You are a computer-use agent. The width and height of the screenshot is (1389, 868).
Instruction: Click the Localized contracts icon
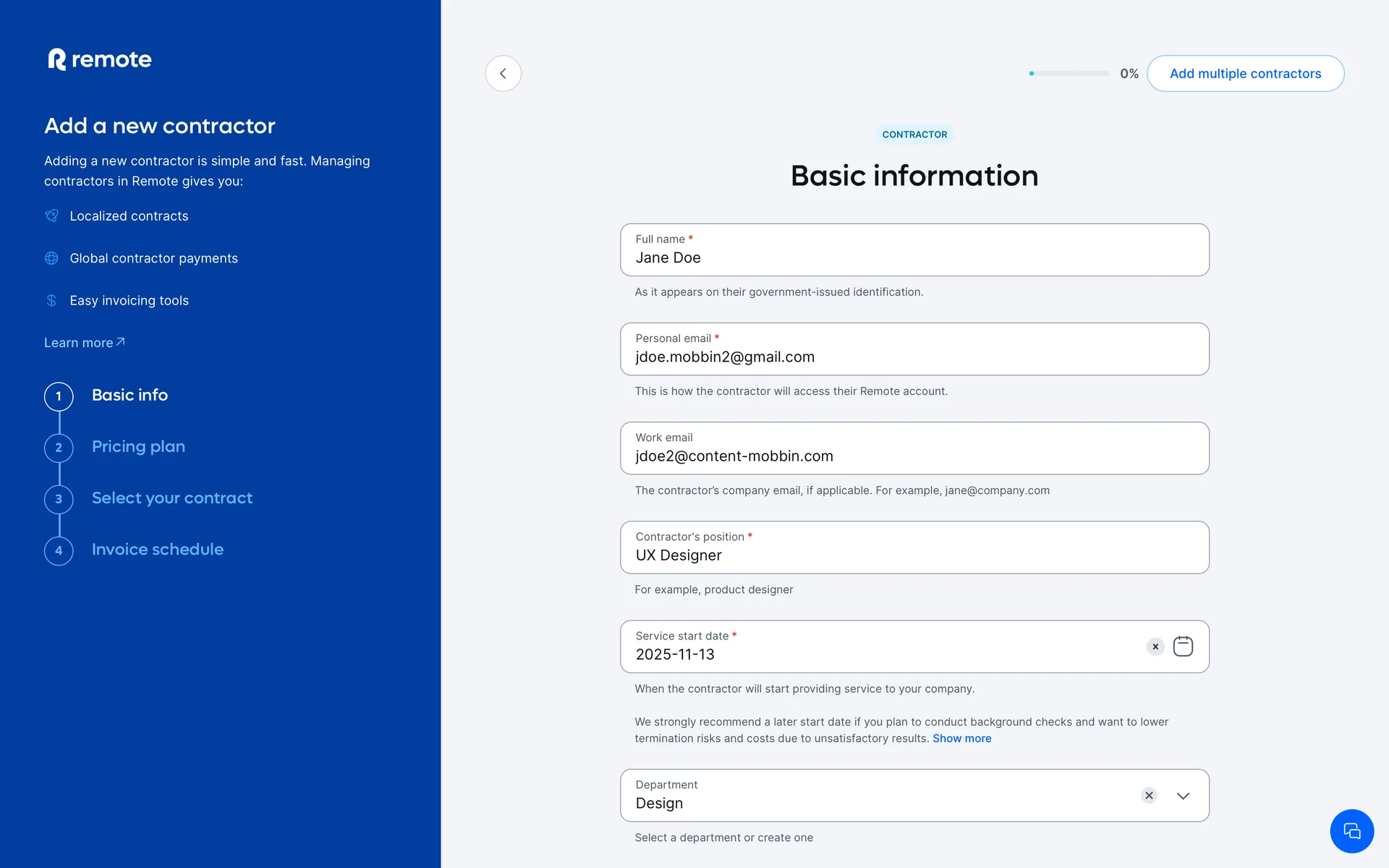coord(51,216)
